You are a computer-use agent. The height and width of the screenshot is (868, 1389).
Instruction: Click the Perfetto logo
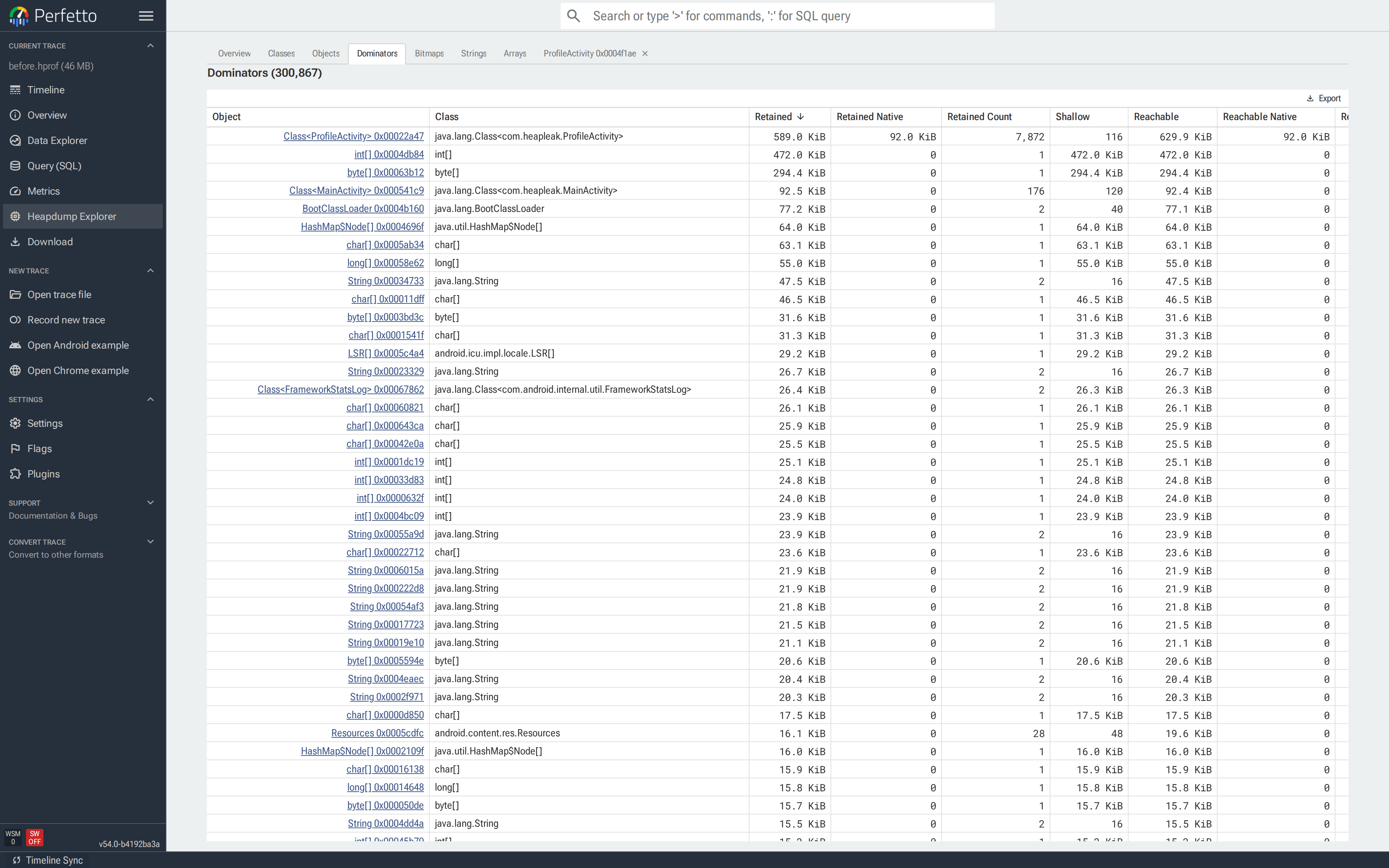18,16
